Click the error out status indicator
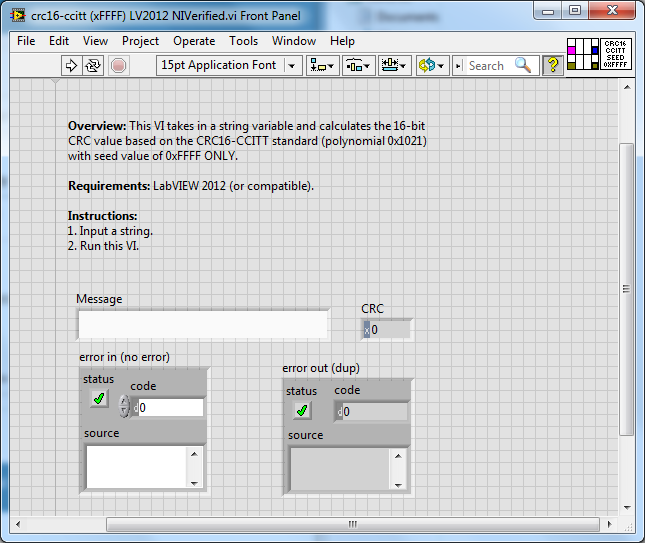 [x=302, y=411]
